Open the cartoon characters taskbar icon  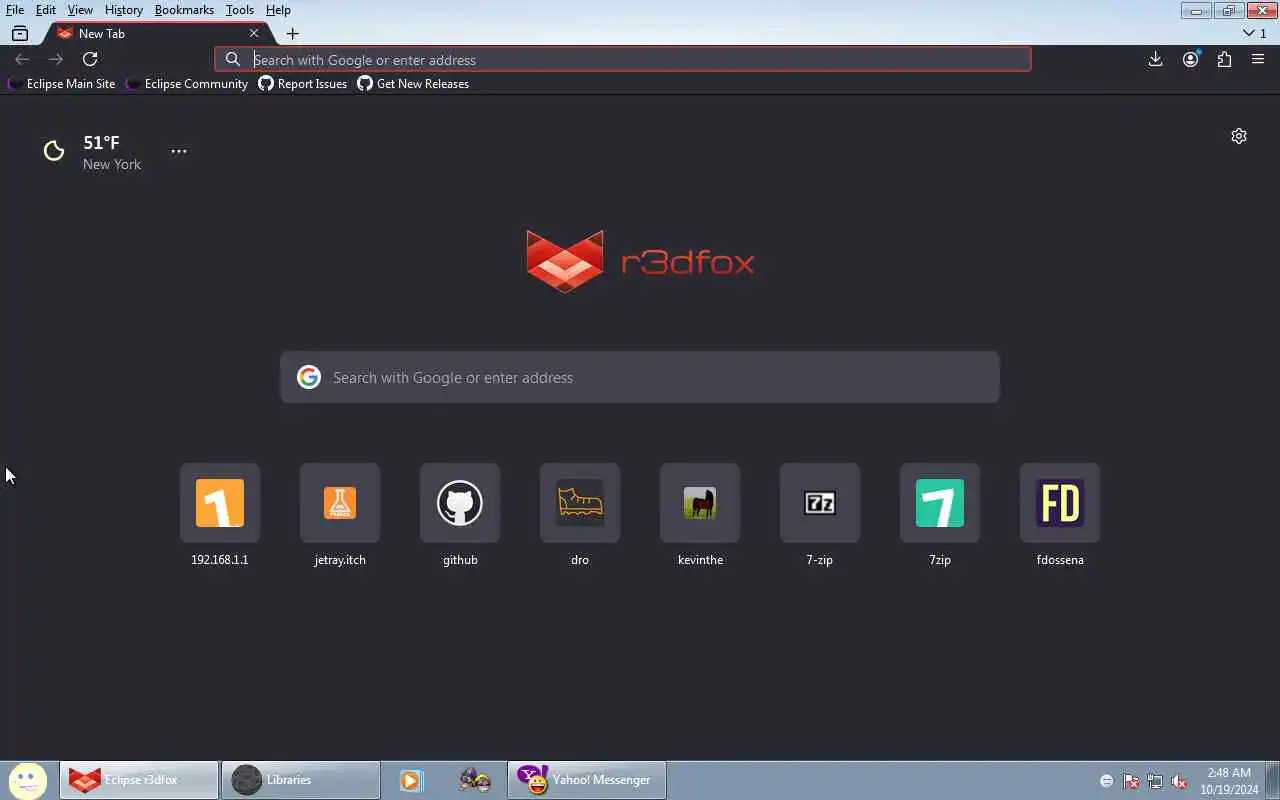pos(475,780)
